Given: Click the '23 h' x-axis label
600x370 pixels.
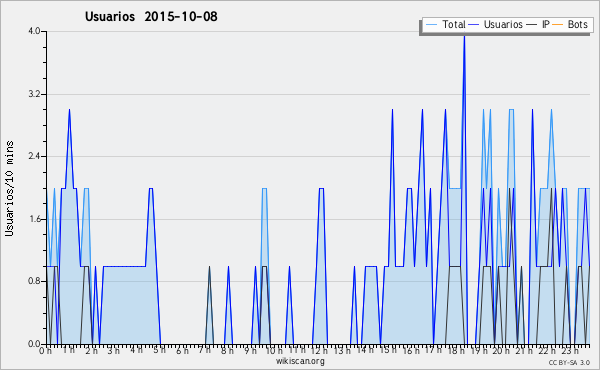Looking at the screenshot, I should [x=570, y=351].
